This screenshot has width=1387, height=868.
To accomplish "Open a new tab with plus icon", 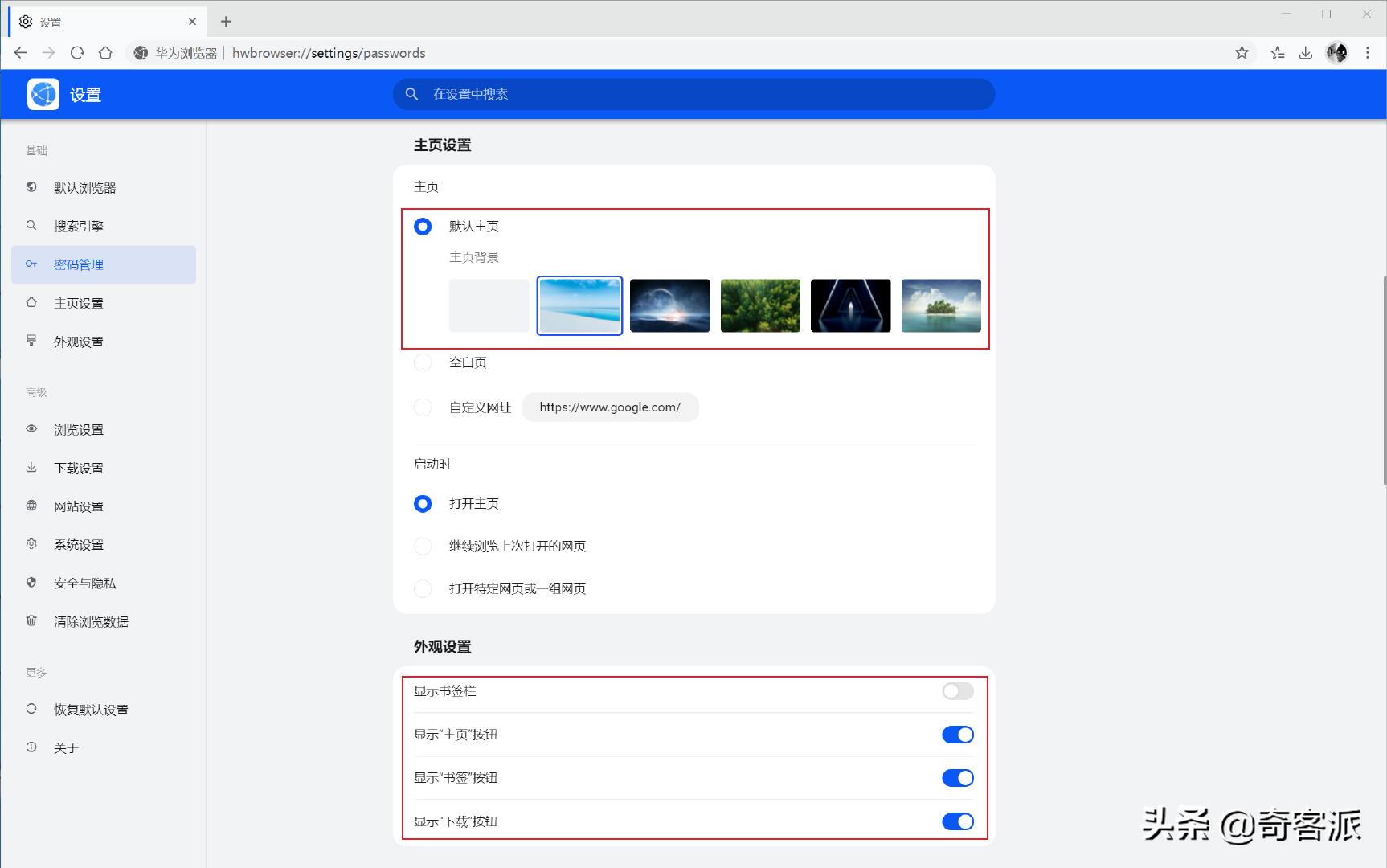I will pos(226,22).
